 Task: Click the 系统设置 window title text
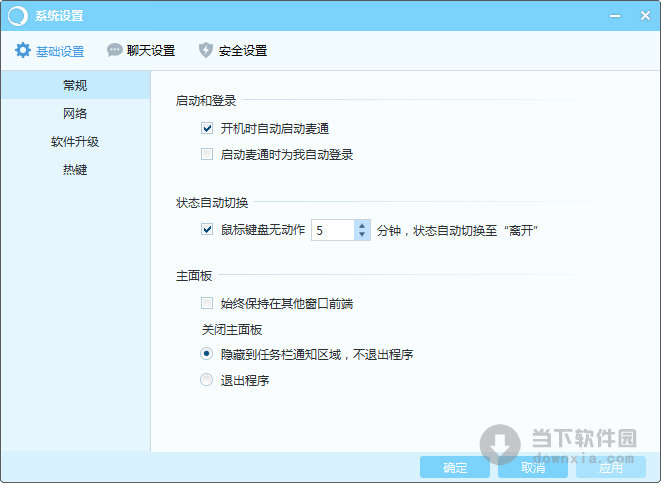coord(59,16)
